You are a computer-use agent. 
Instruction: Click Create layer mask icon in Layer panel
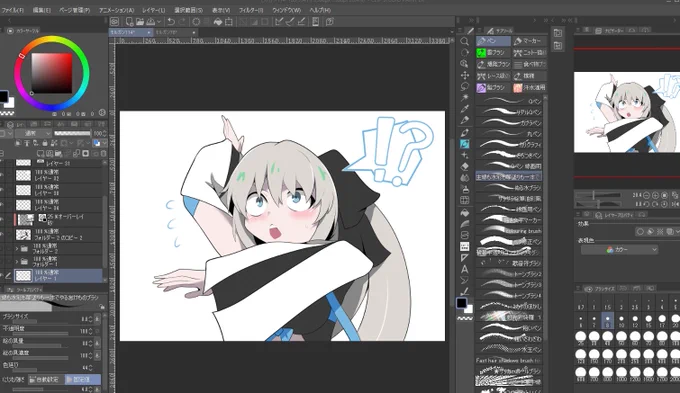tap(85, 153)
